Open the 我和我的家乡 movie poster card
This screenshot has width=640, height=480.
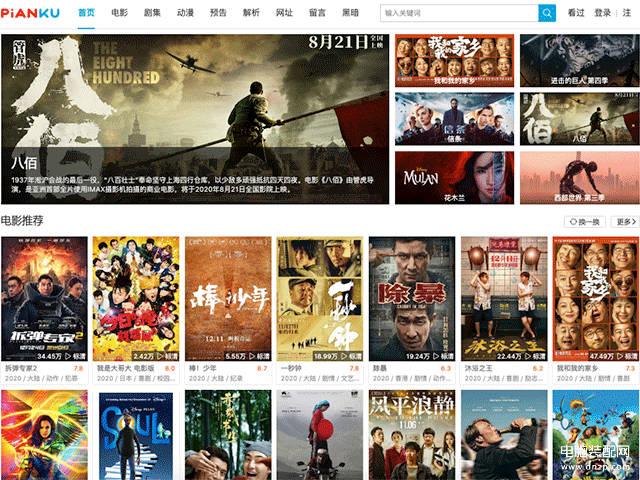point(596,299)
